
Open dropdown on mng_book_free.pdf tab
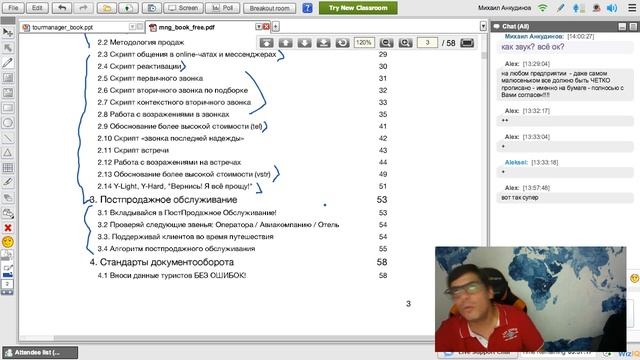pyautogui.click(x=258, y=27)
